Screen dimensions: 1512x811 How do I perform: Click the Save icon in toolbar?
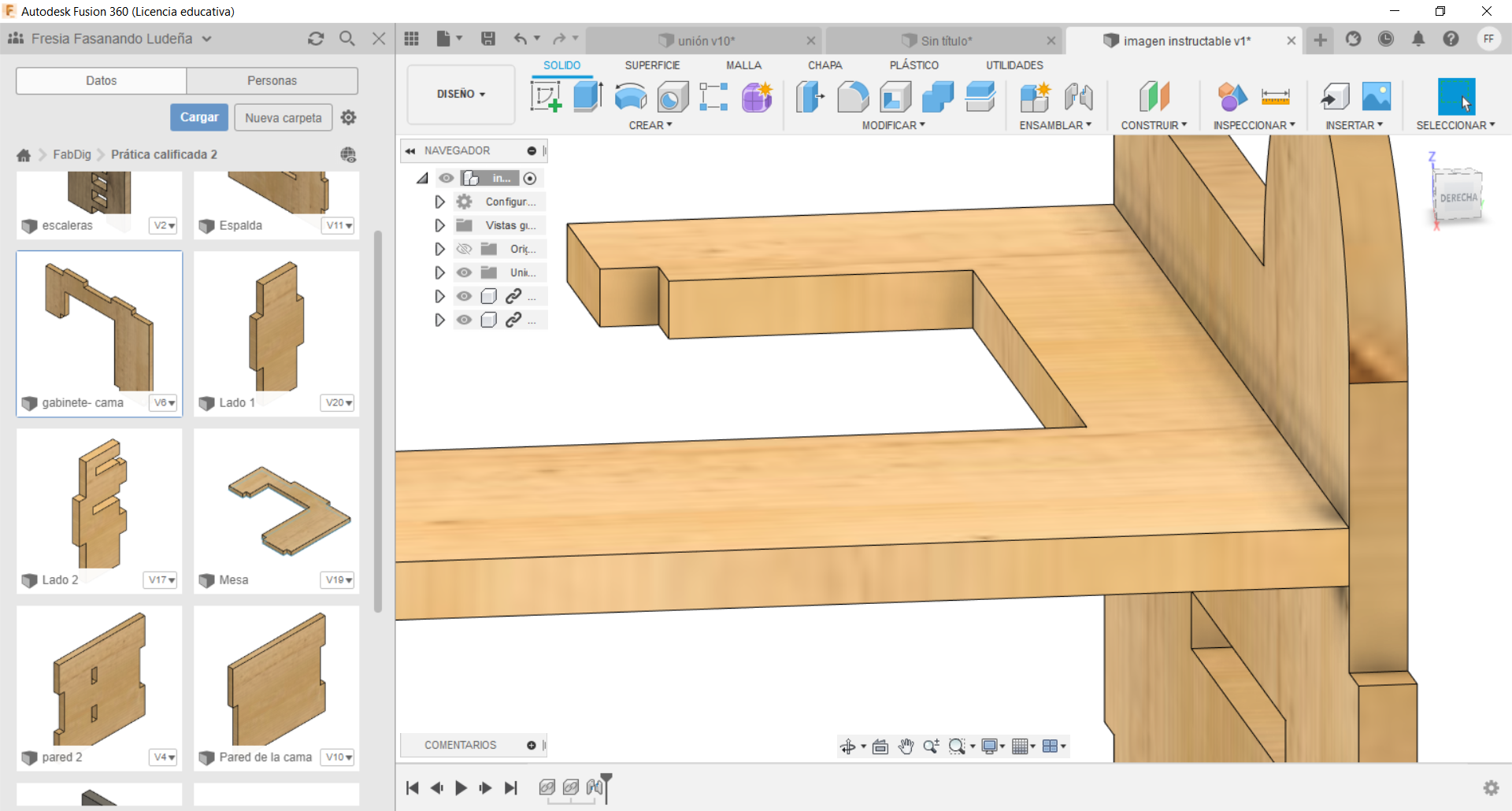[x=488, y=39]
